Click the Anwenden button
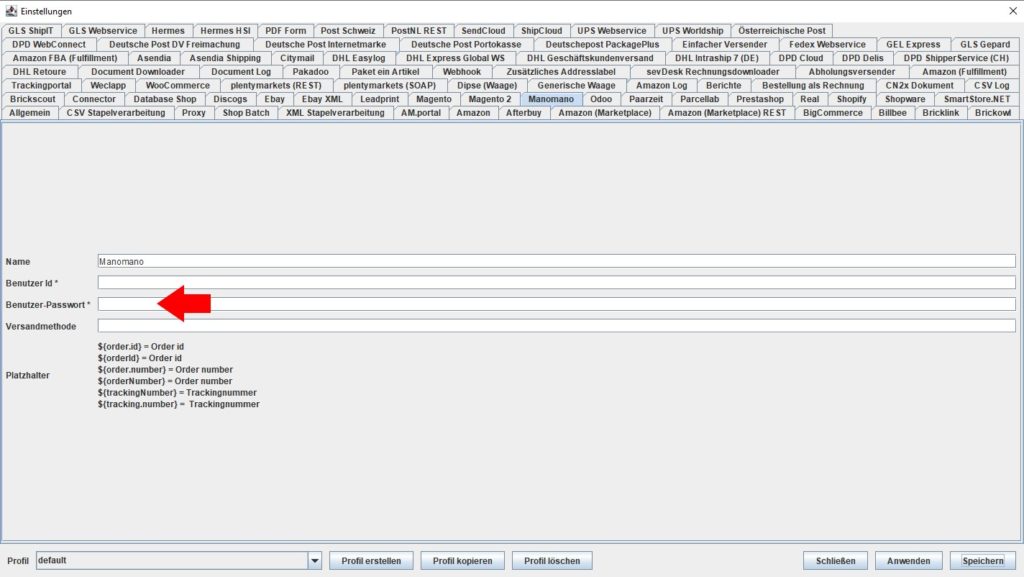Viewport: 1024px width, 577px height. [908, 561]
